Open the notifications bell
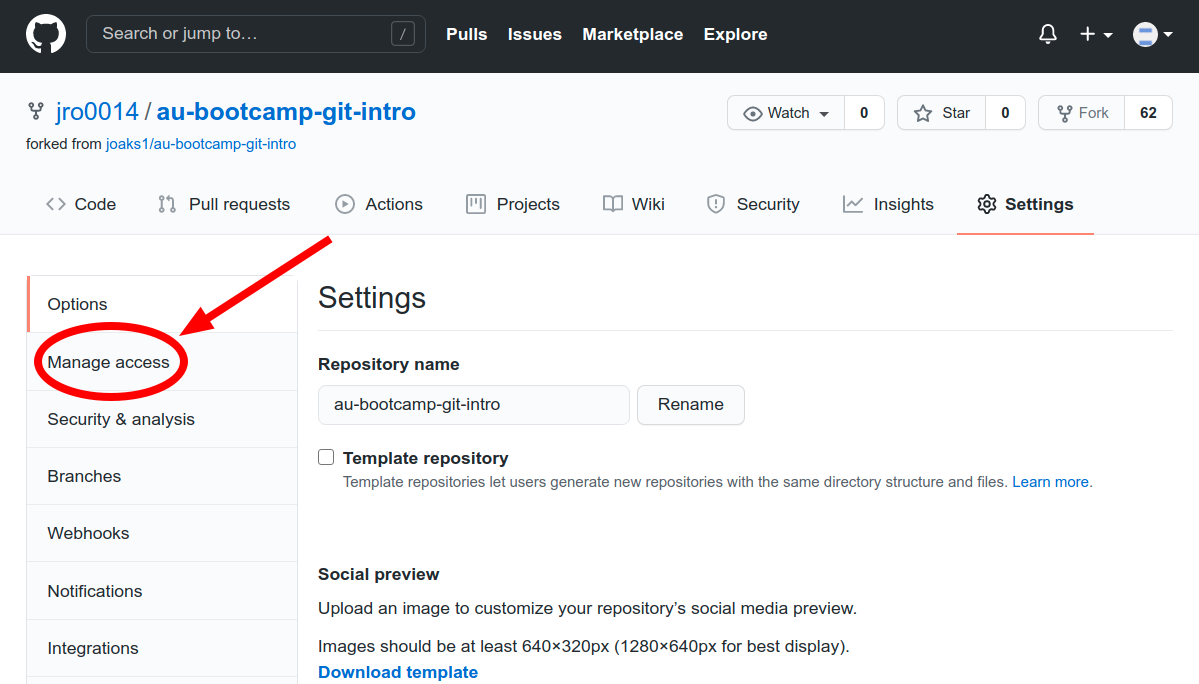1199x684 pixels. click(x=1048, y=34)
